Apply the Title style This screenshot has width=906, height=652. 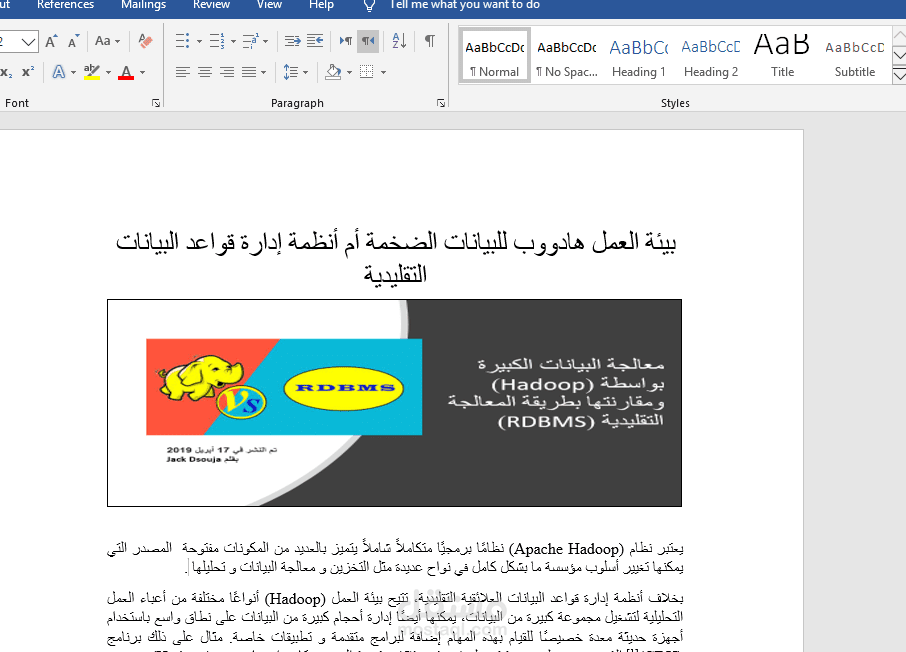pos(782,56)
